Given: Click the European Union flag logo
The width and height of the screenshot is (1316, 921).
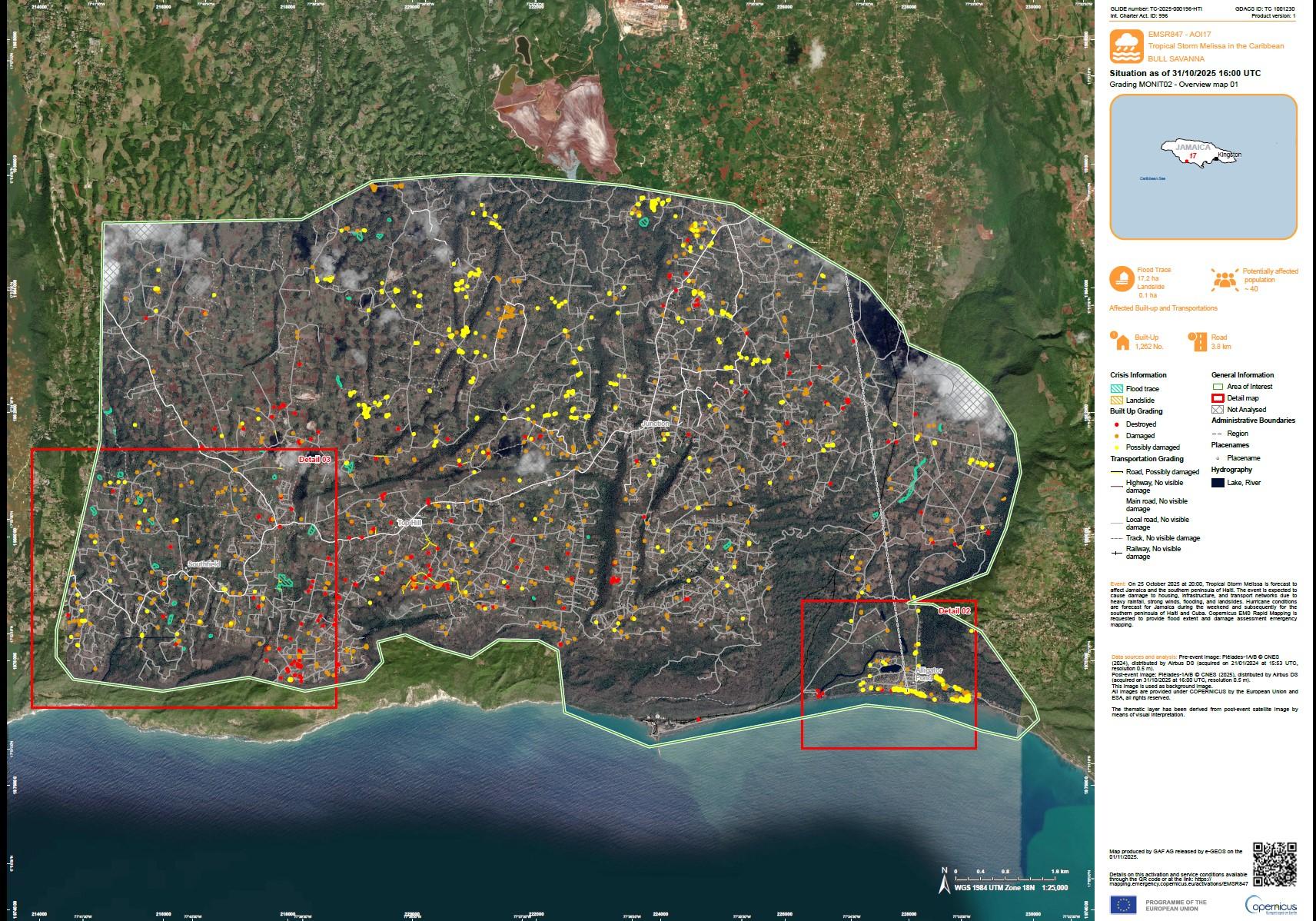Looking at the screenshot, I should coord(1123,904).
